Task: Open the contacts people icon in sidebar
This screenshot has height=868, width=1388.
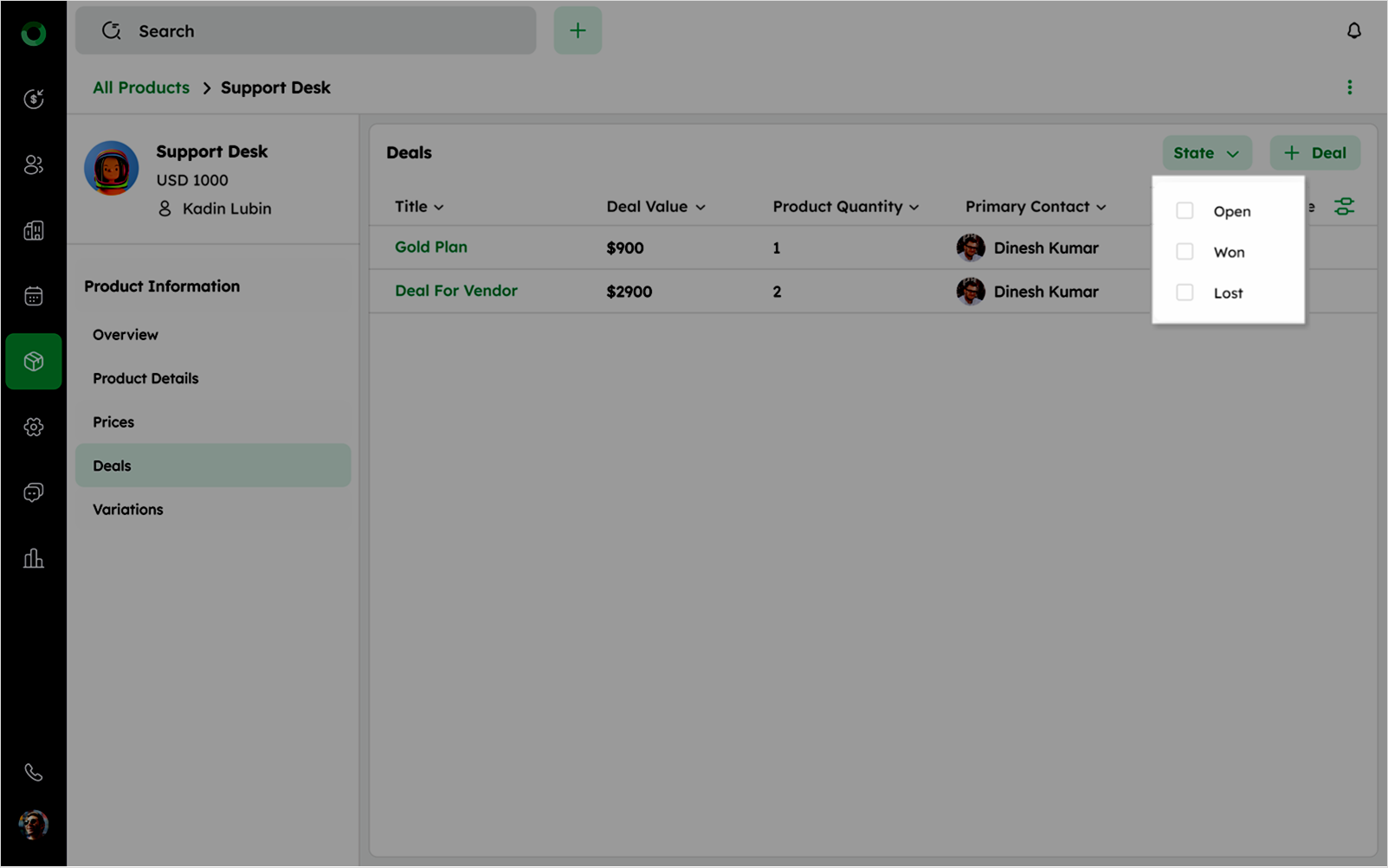Action: [34, 164]
